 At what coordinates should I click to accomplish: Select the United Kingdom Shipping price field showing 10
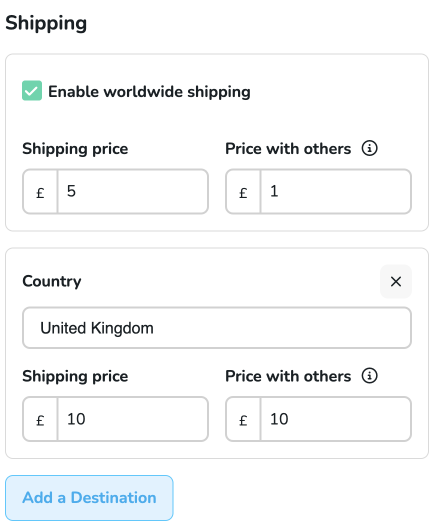[x=133, y=419]
